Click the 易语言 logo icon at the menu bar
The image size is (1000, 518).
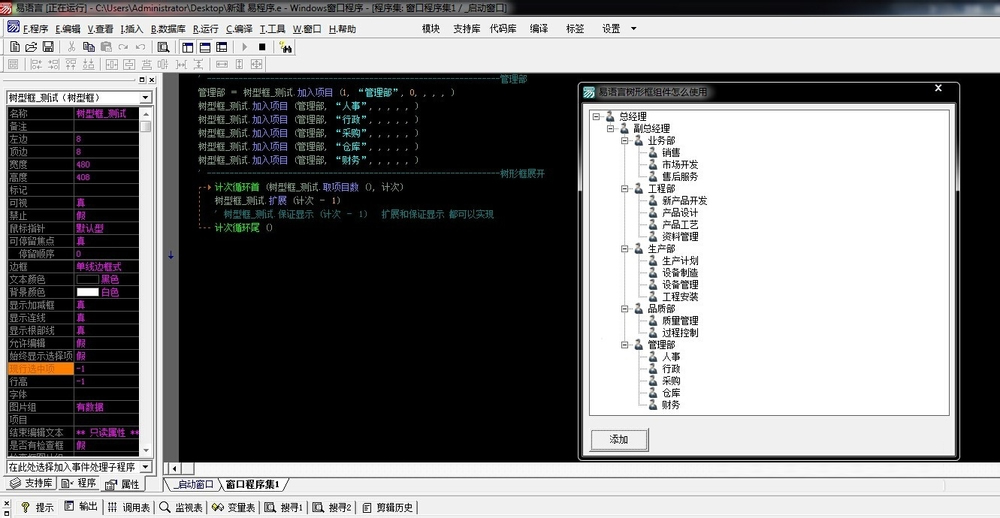[13, 27]
